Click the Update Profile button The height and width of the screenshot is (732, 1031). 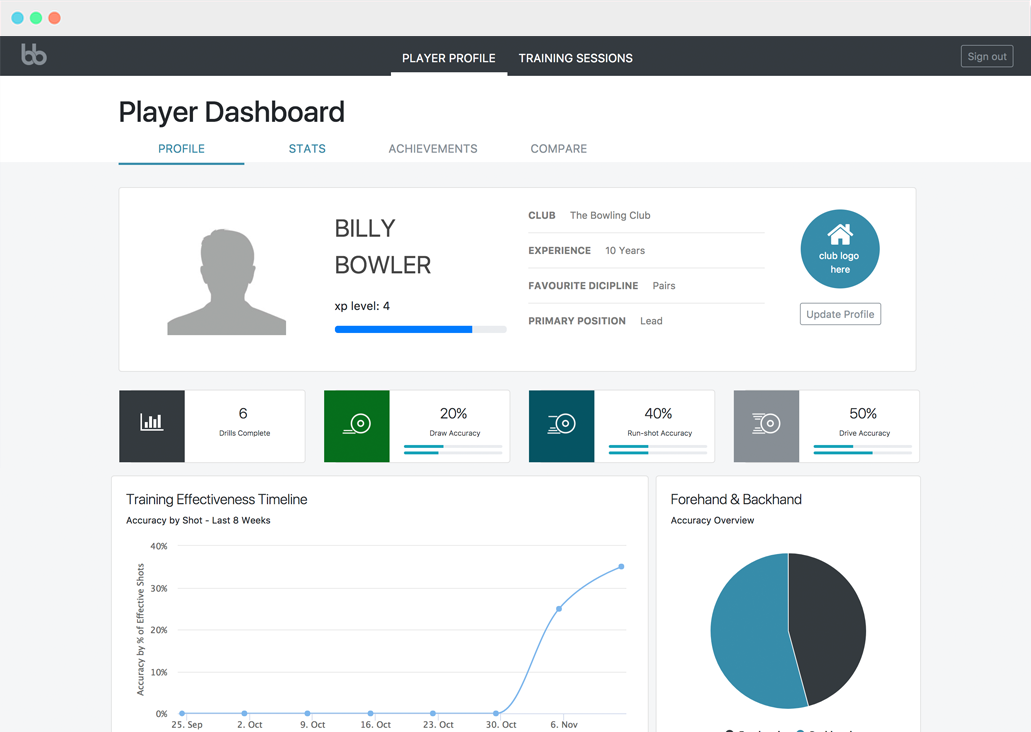pos(840,314)
